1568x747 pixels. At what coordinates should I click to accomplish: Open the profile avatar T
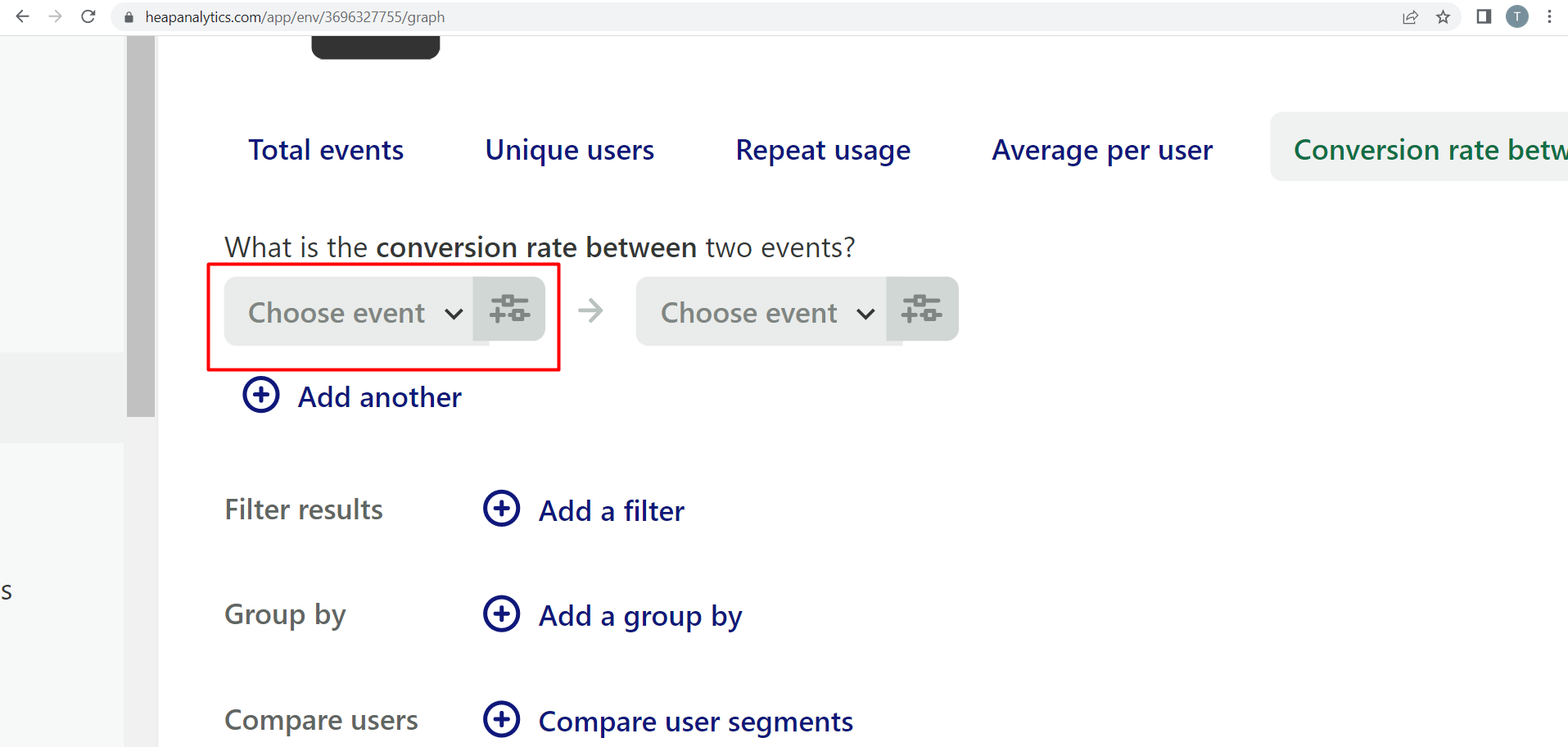1517,16
